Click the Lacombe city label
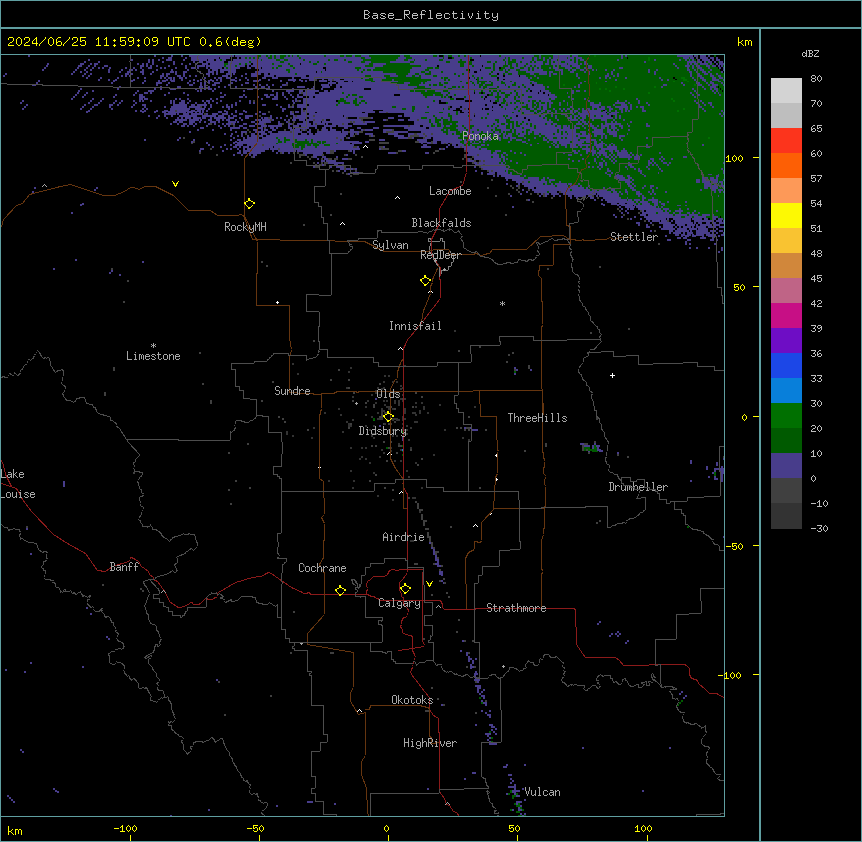 [450, 191]
